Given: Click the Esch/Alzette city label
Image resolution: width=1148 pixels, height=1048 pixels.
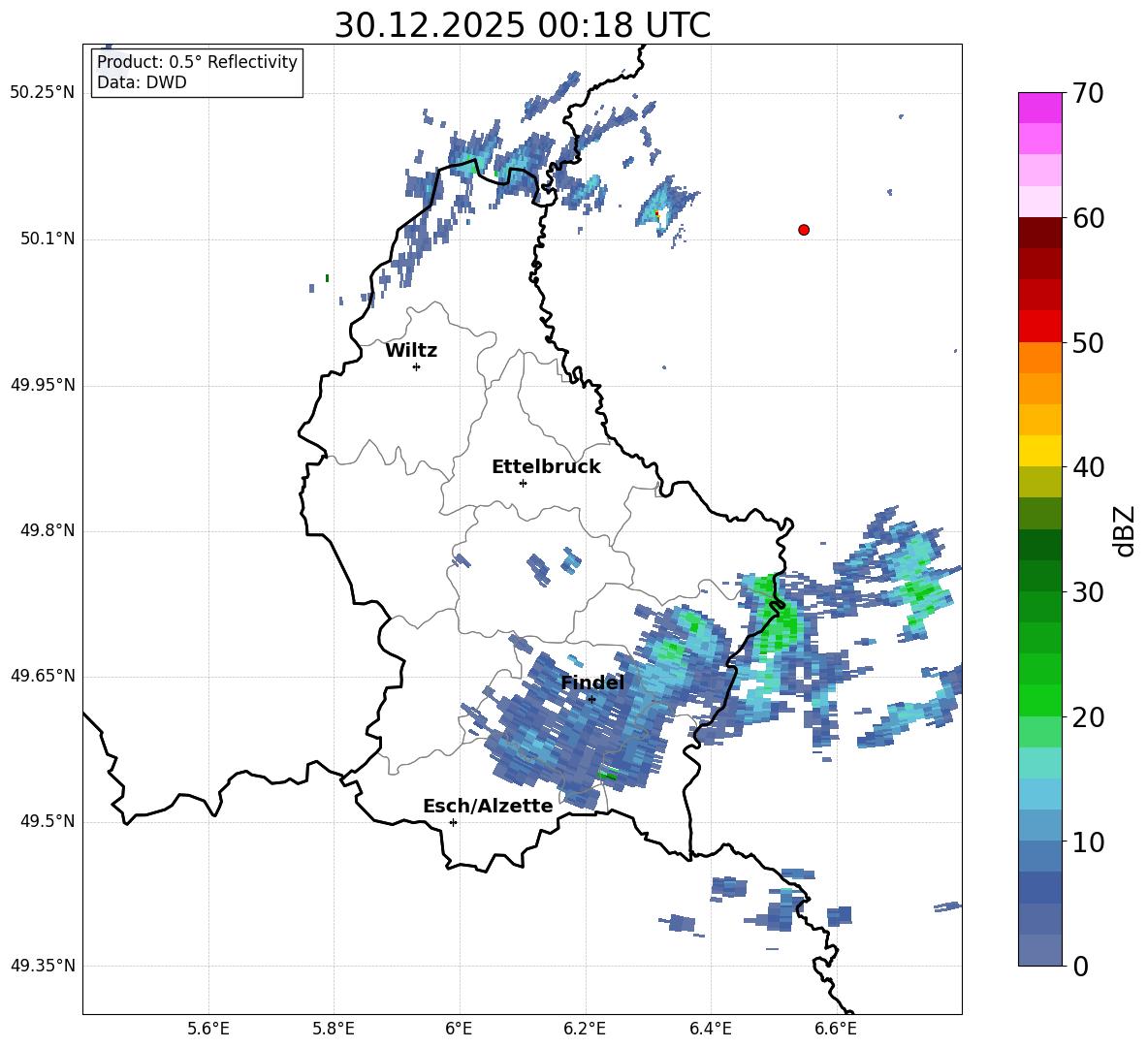Looking at the screenshot, I should (488, 806).
